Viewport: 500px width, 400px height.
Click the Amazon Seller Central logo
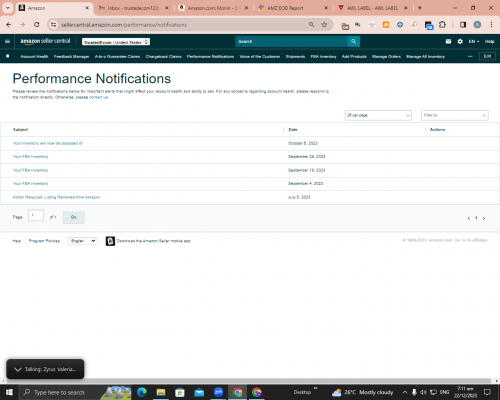click(45, 41)
